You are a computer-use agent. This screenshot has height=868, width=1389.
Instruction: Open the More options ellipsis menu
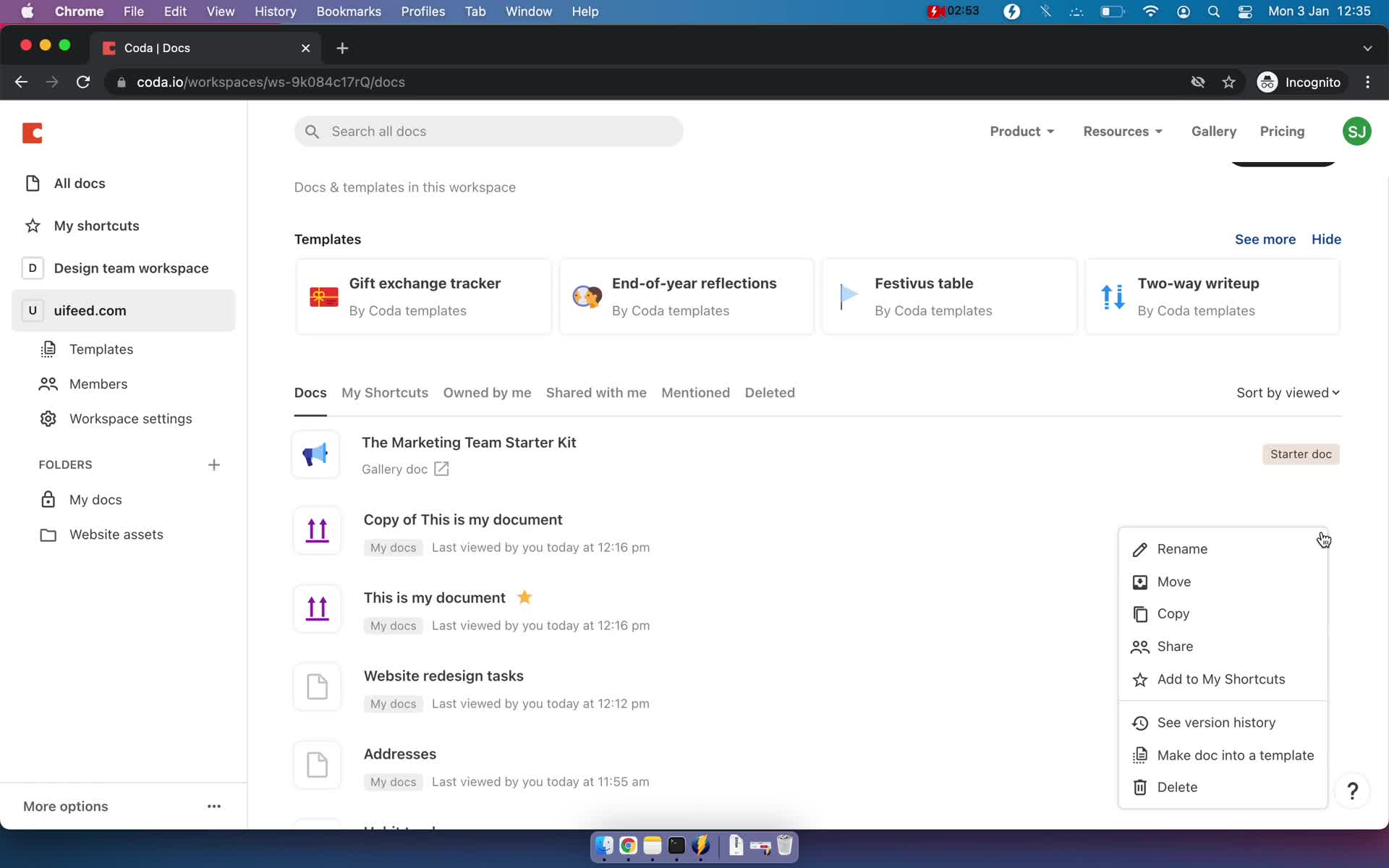(x=214, y=806)
